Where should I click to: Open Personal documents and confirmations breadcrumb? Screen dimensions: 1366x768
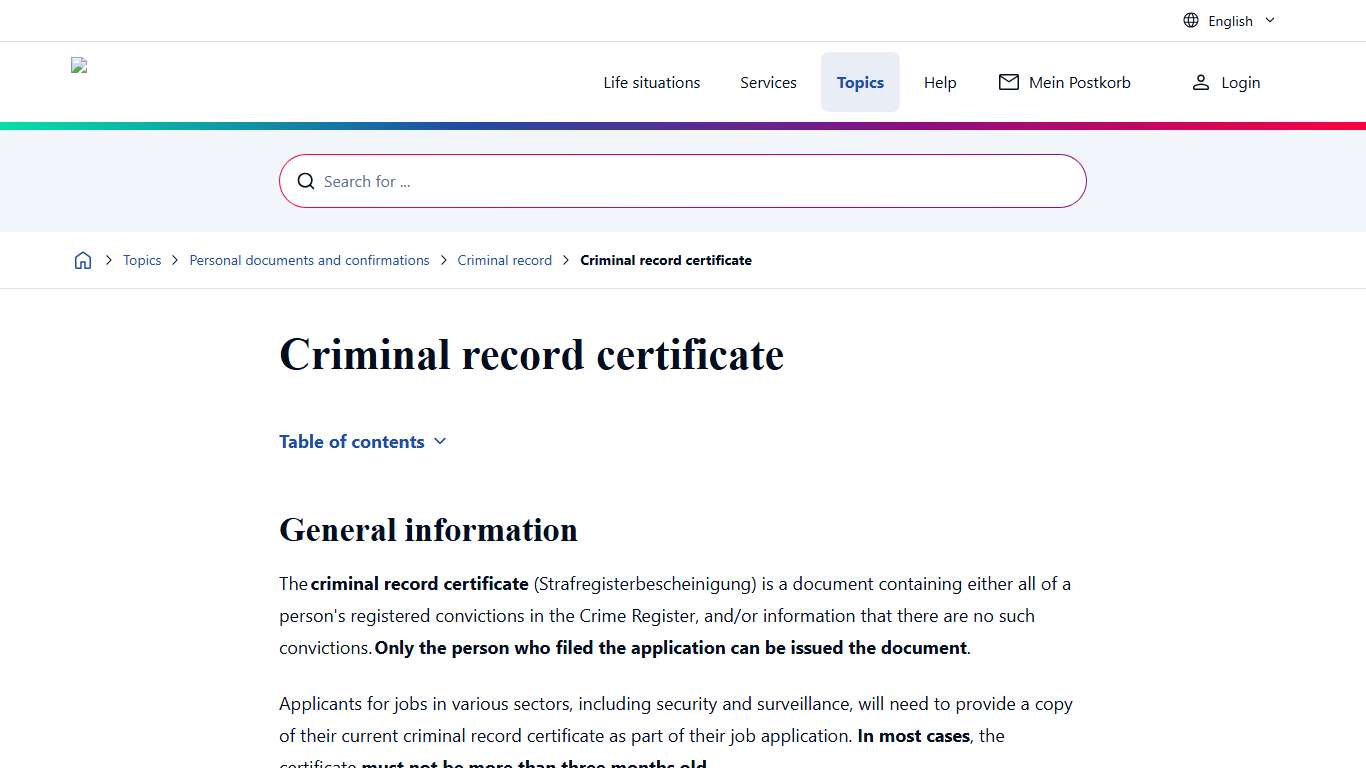click(x=309, y=260)
